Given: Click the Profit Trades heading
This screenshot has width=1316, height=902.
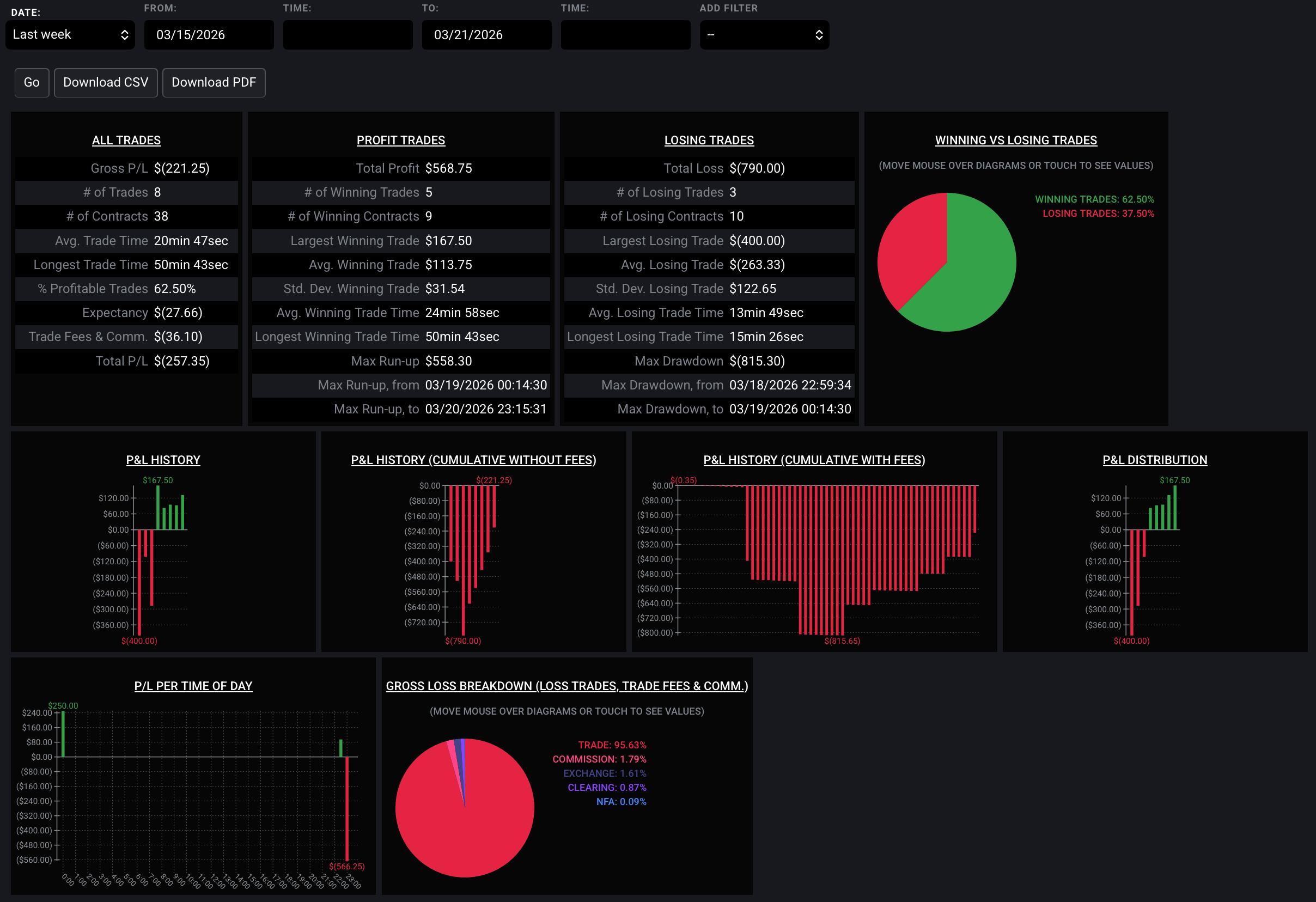Looking at the screenshot, I should 400,141.
